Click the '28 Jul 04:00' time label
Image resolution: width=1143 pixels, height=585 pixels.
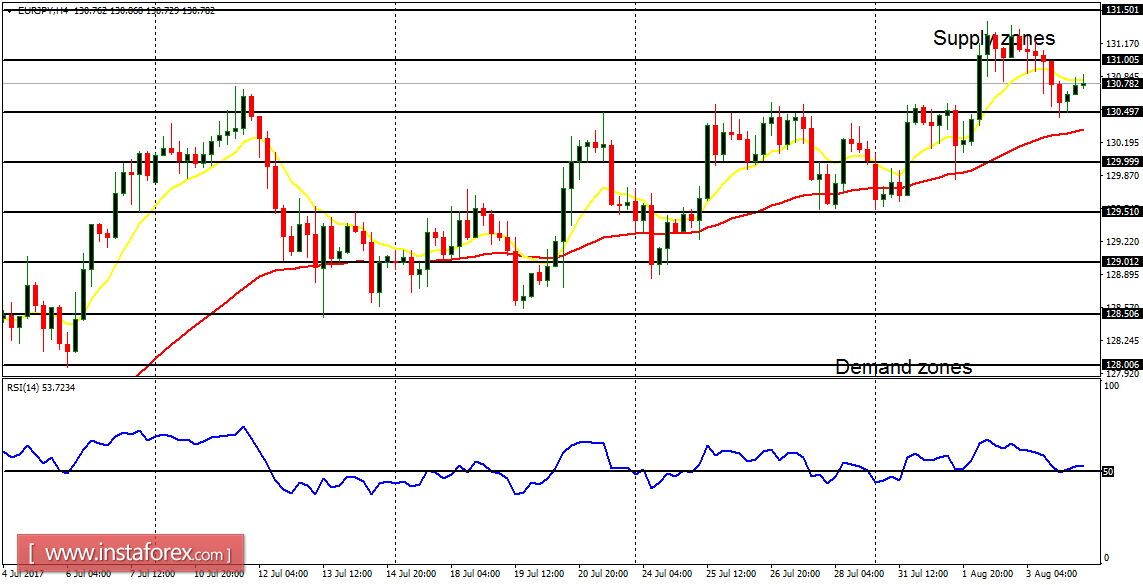point(857,574)
